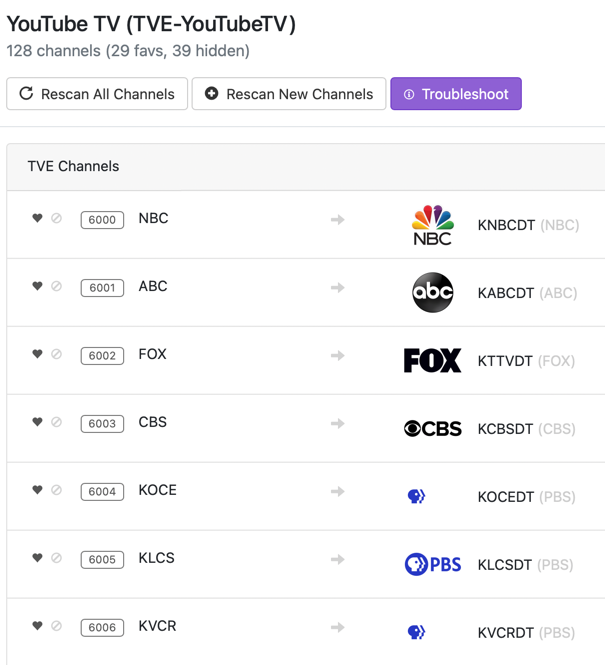Hide the CBS channel
The width and height of the screenshot is (605, 665).
pos(57,422)
